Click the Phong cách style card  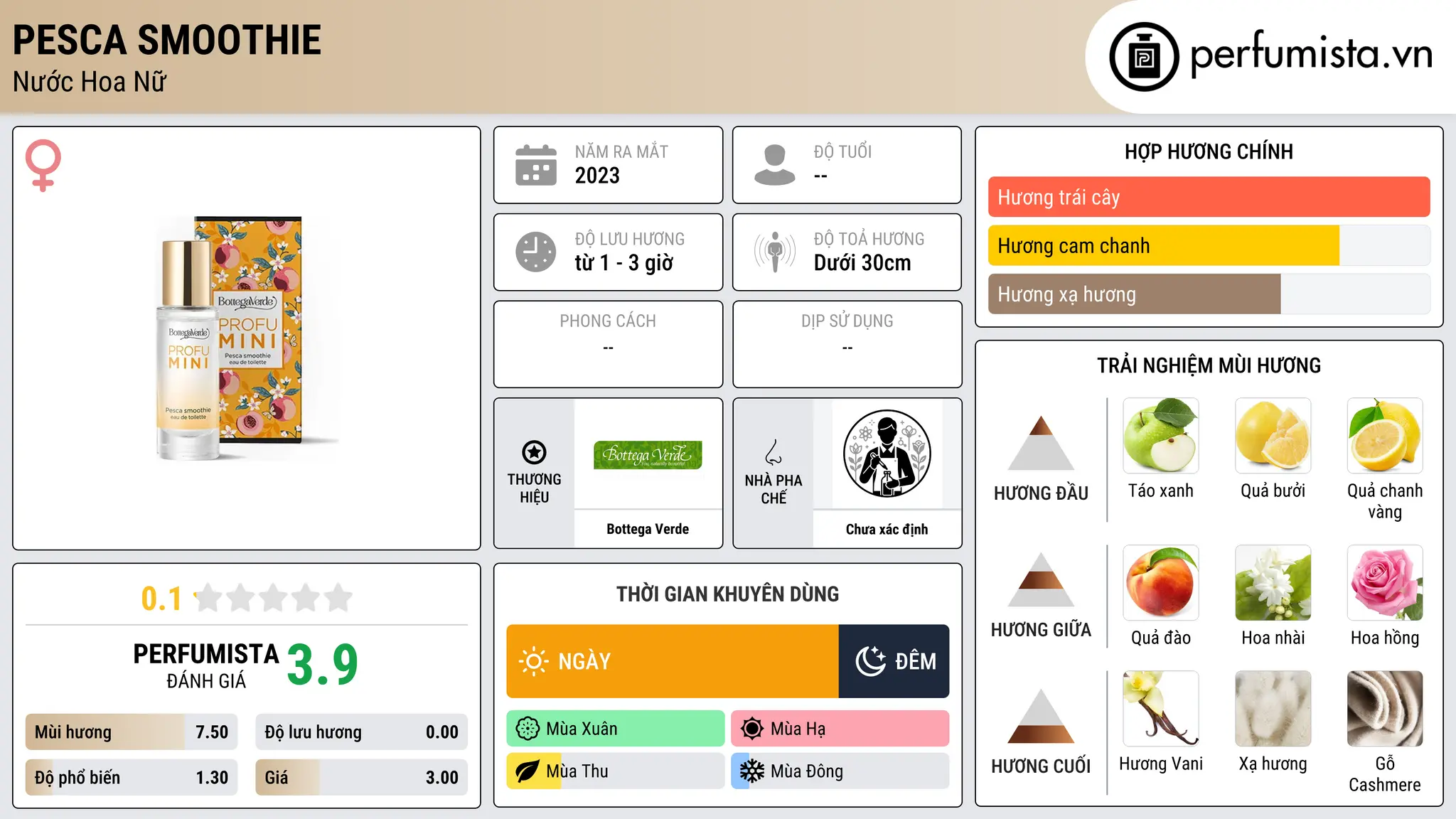click(x=608, y=344)
